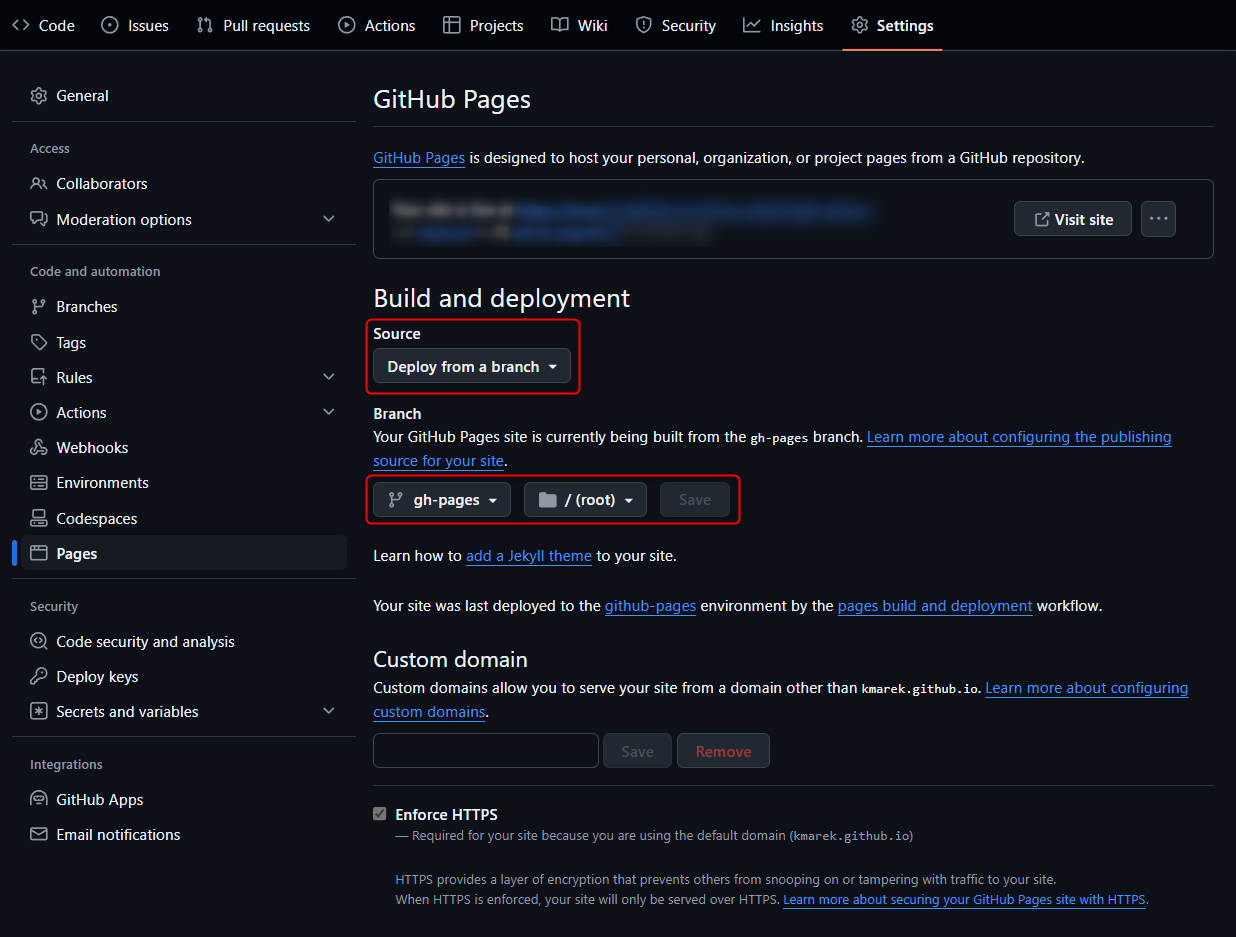Click the Webhooks icon in sidebar
Viewport: 1236px width, 937px height.
point(39,448)
